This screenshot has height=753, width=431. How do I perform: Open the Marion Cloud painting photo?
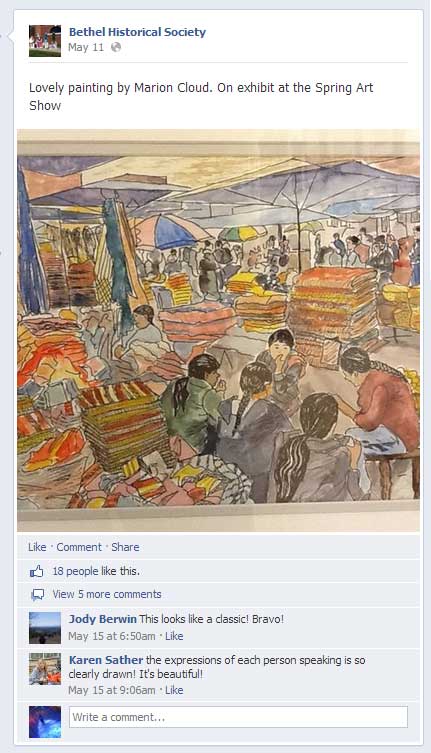218,330
